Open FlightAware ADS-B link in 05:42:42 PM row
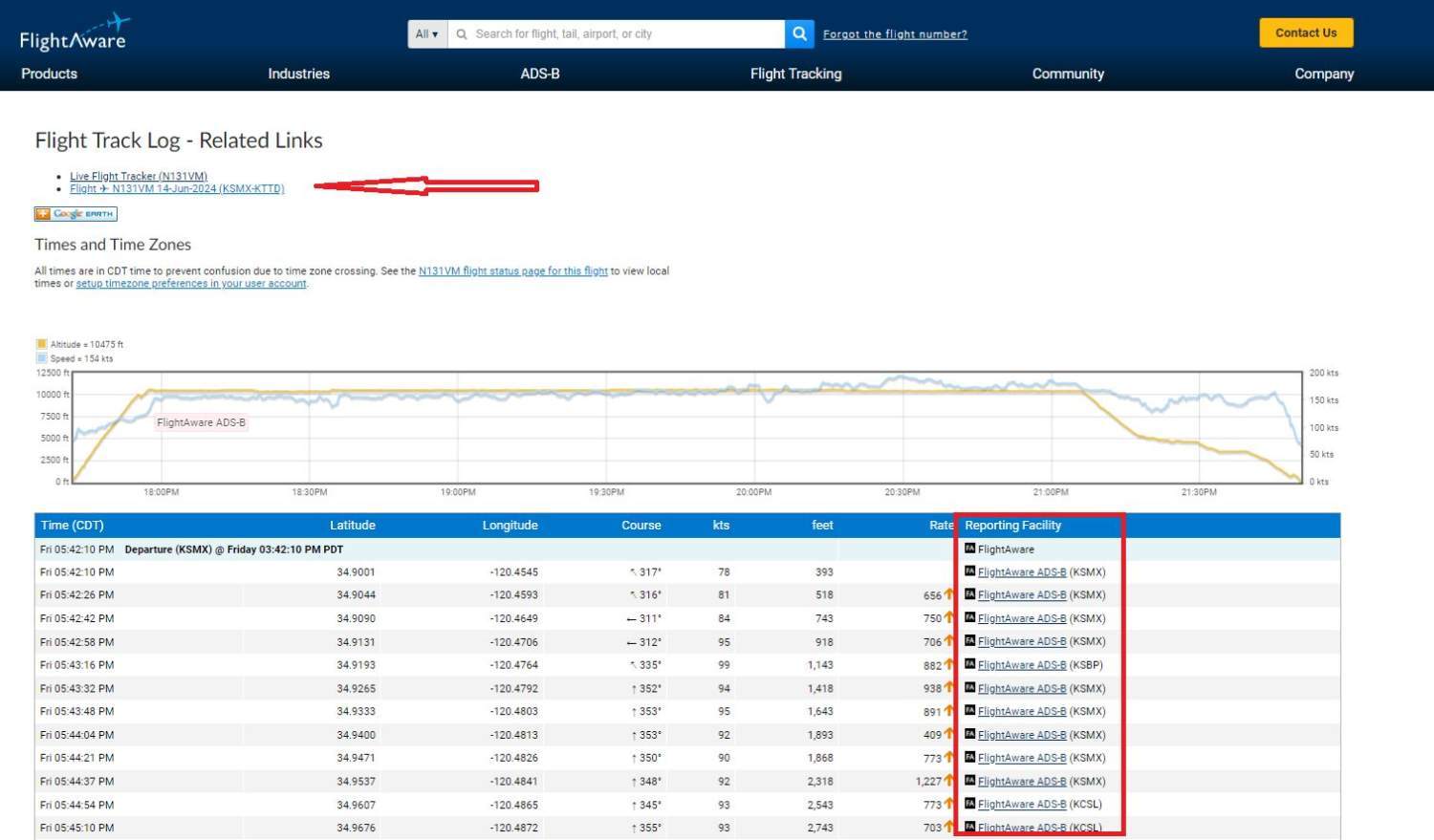The width and height of the screenshot is (1434, 840). point(1021,618)
